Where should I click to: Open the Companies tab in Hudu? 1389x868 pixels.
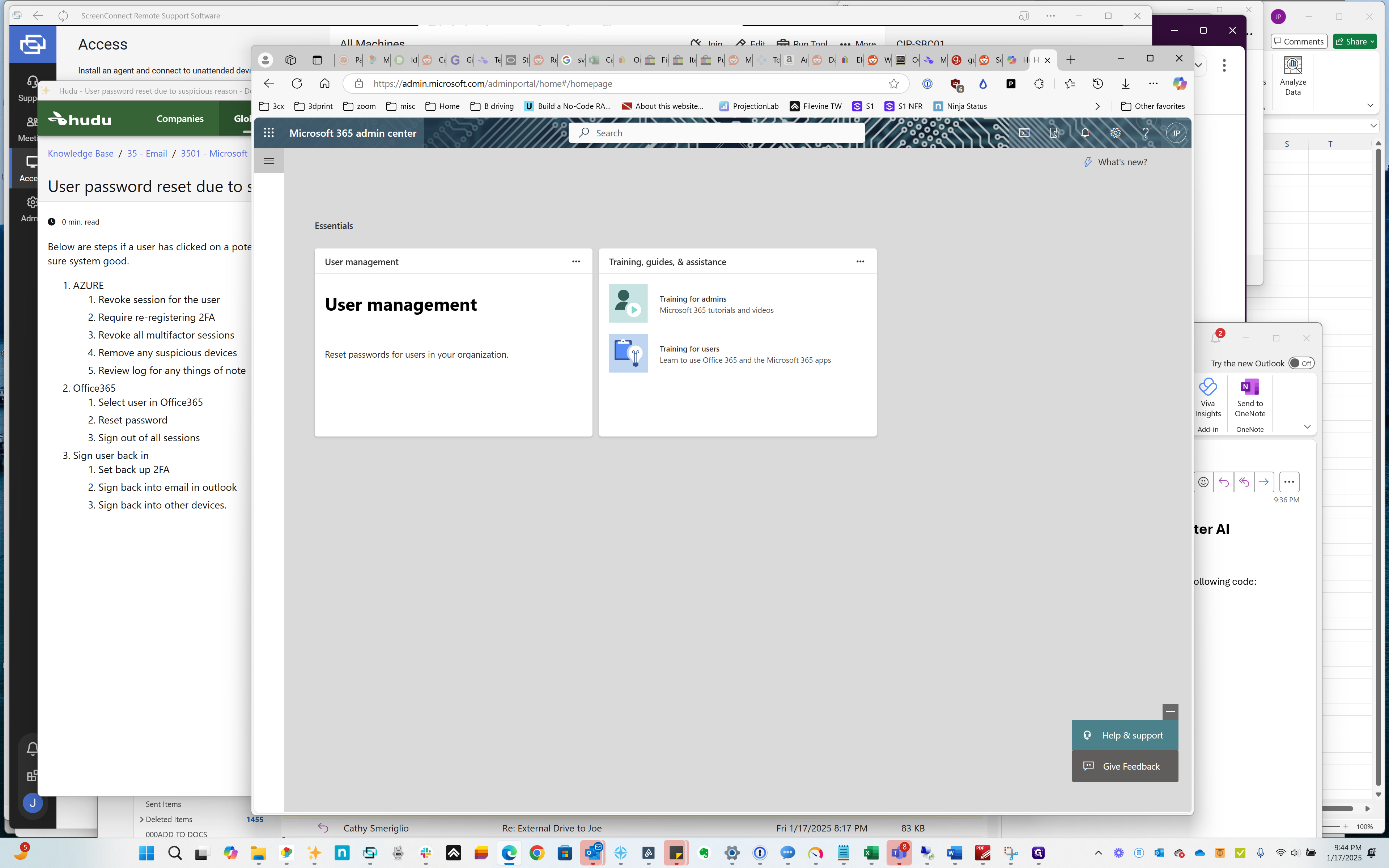[x=180, y=118]
